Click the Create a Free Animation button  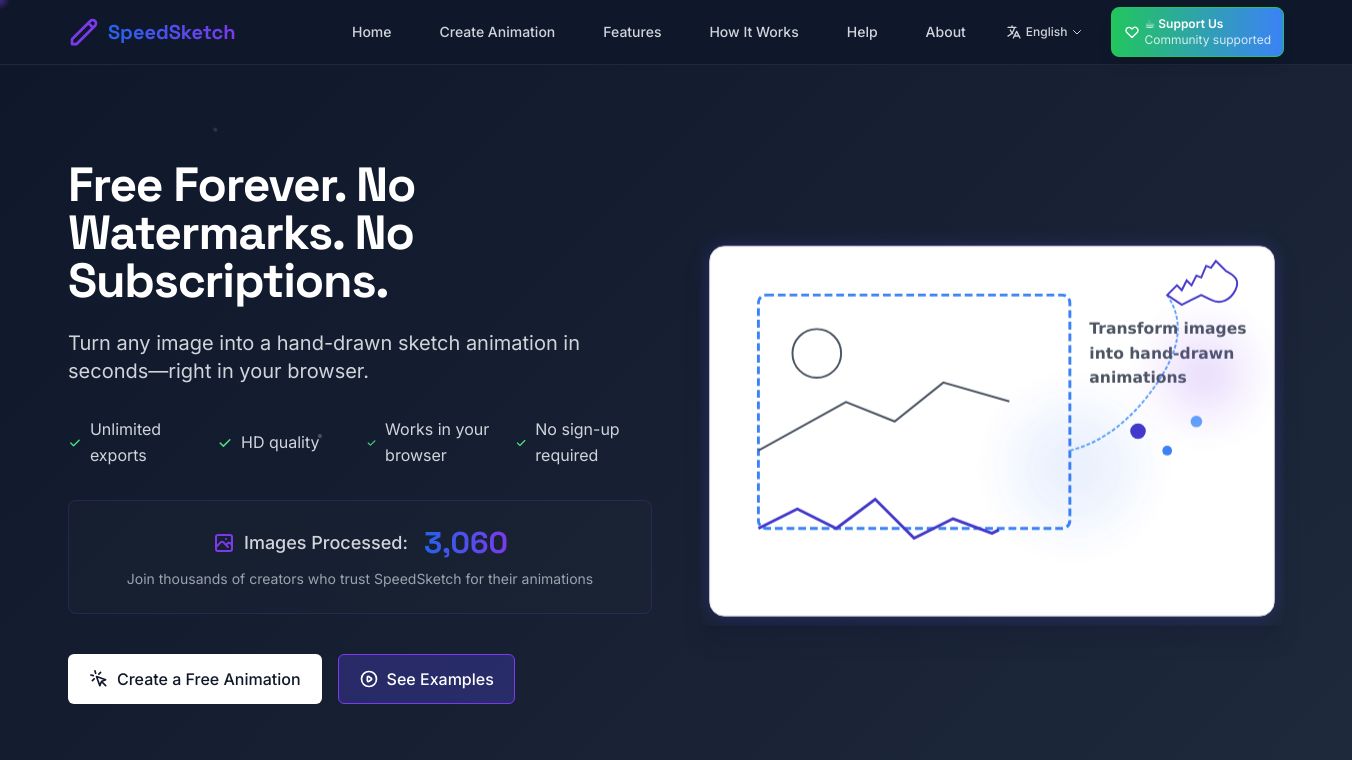point(195,679)
